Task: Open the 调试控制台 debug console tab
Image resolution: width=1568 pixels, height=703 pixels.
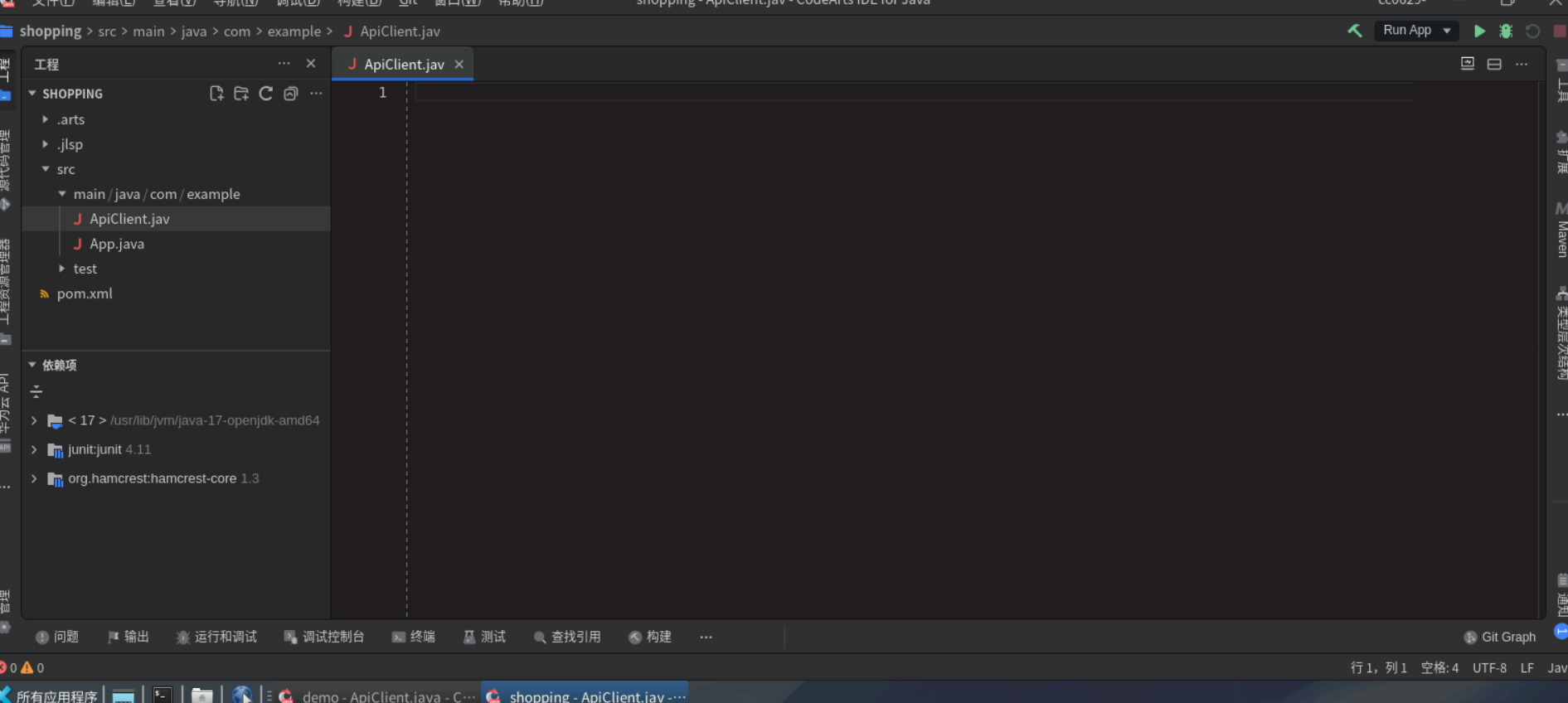Action: 324,637
